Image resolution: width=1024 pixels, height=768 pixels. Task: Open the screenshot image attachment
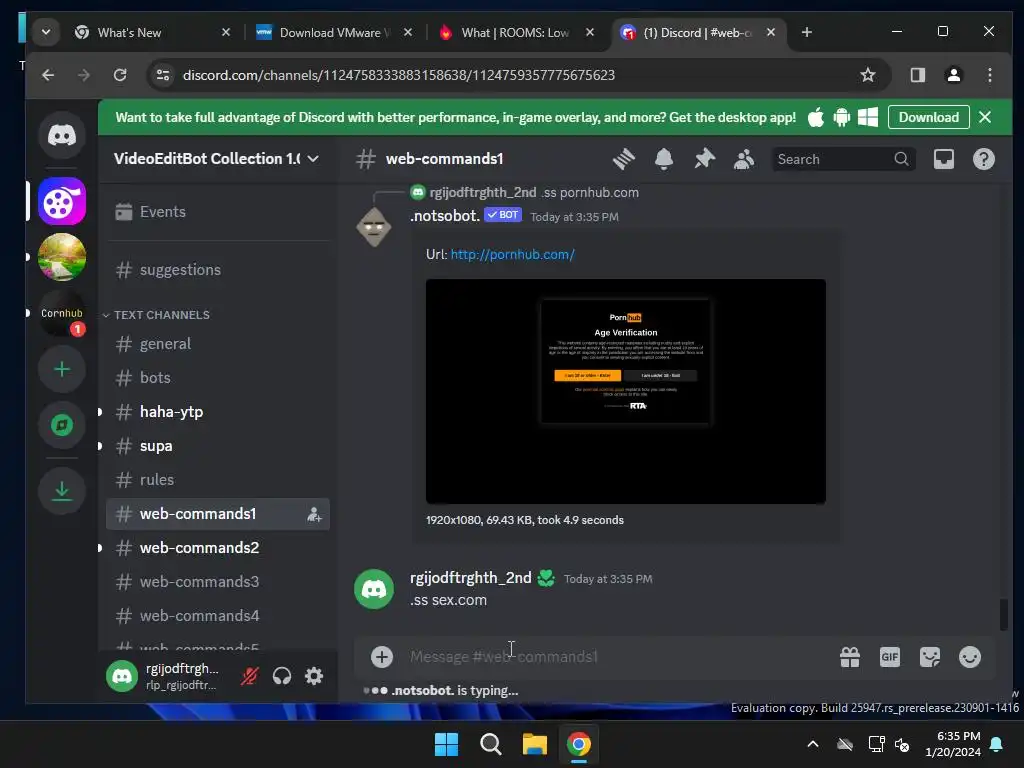[626, 391]
